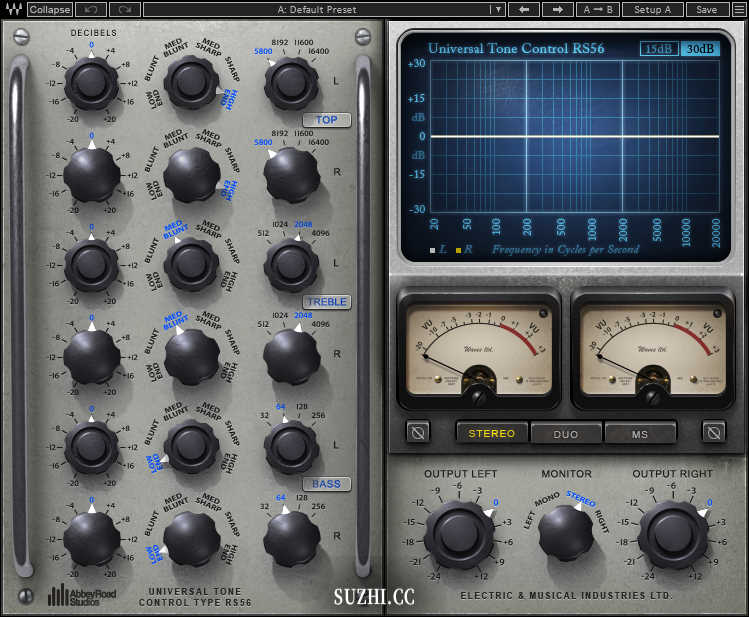Select the DUO mode tab
Viewport: 749px width, 617px height.
pyautogui.click(x=566, y=433)
